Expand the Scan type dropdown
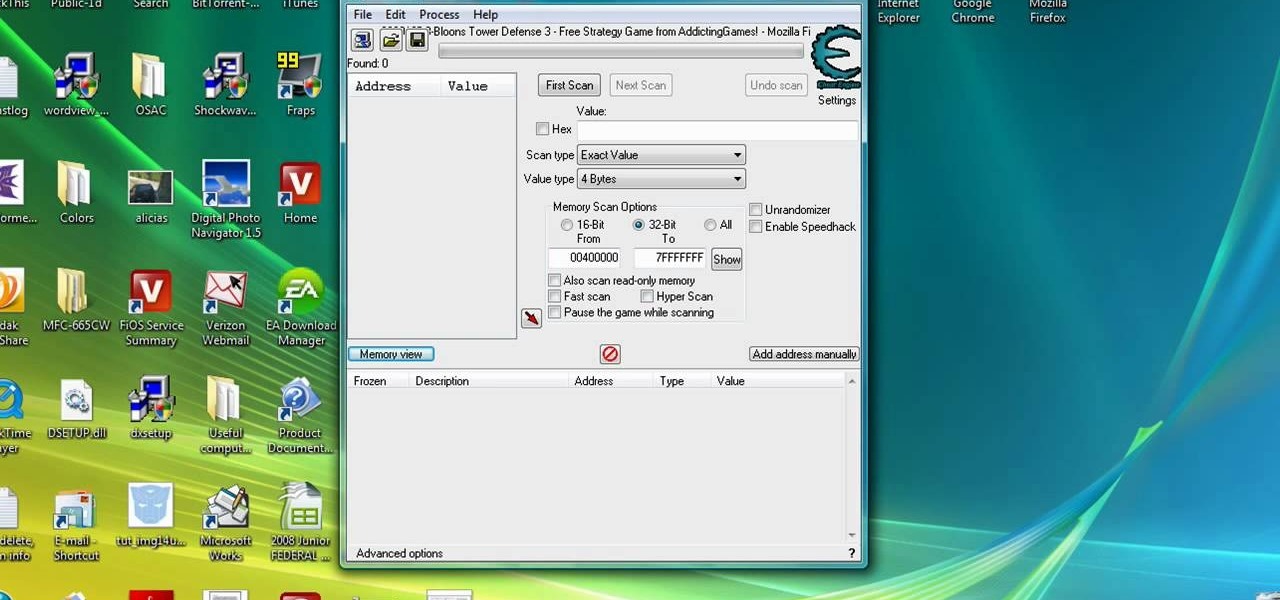Screen dimensions: 1280x600 click(x=661, y=155)
